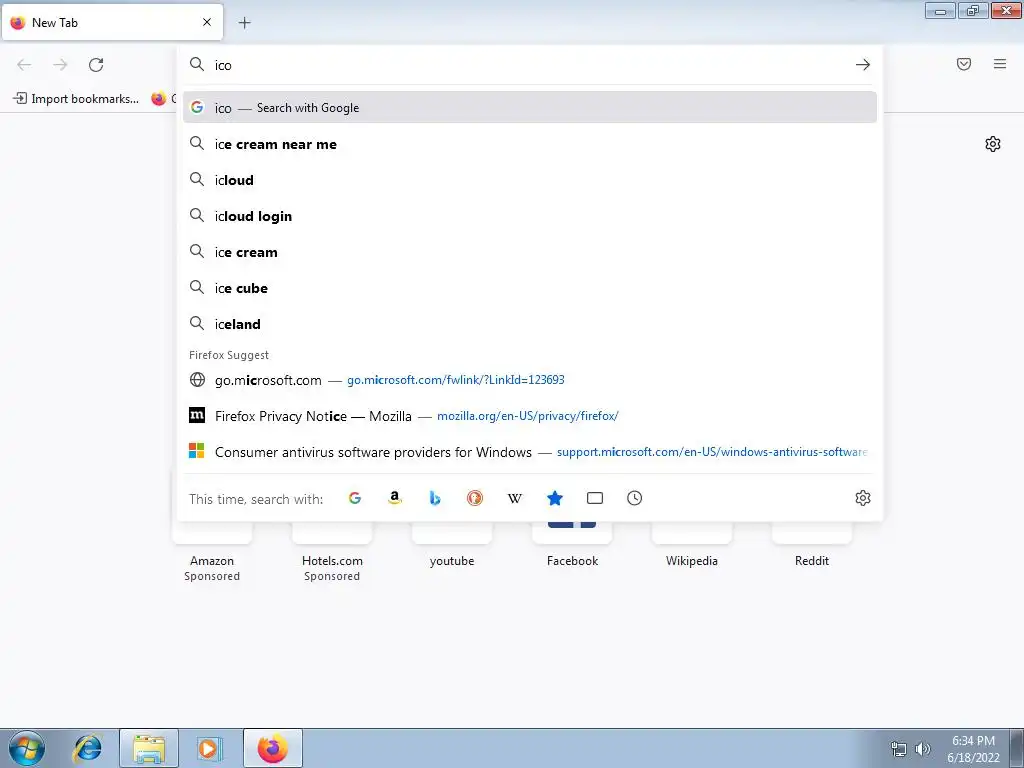Search this time with DuckDuckGo icon

tap(475, 498)
